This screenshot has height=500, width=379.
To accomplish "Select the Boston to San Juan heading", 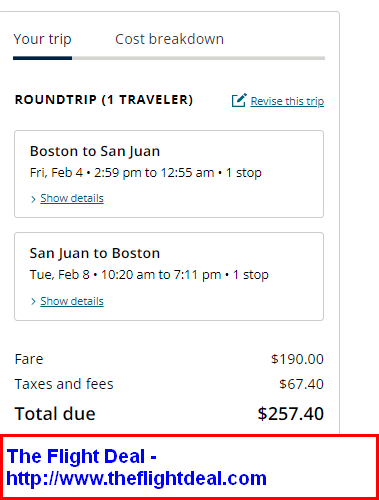I will [x=95, y=151].
